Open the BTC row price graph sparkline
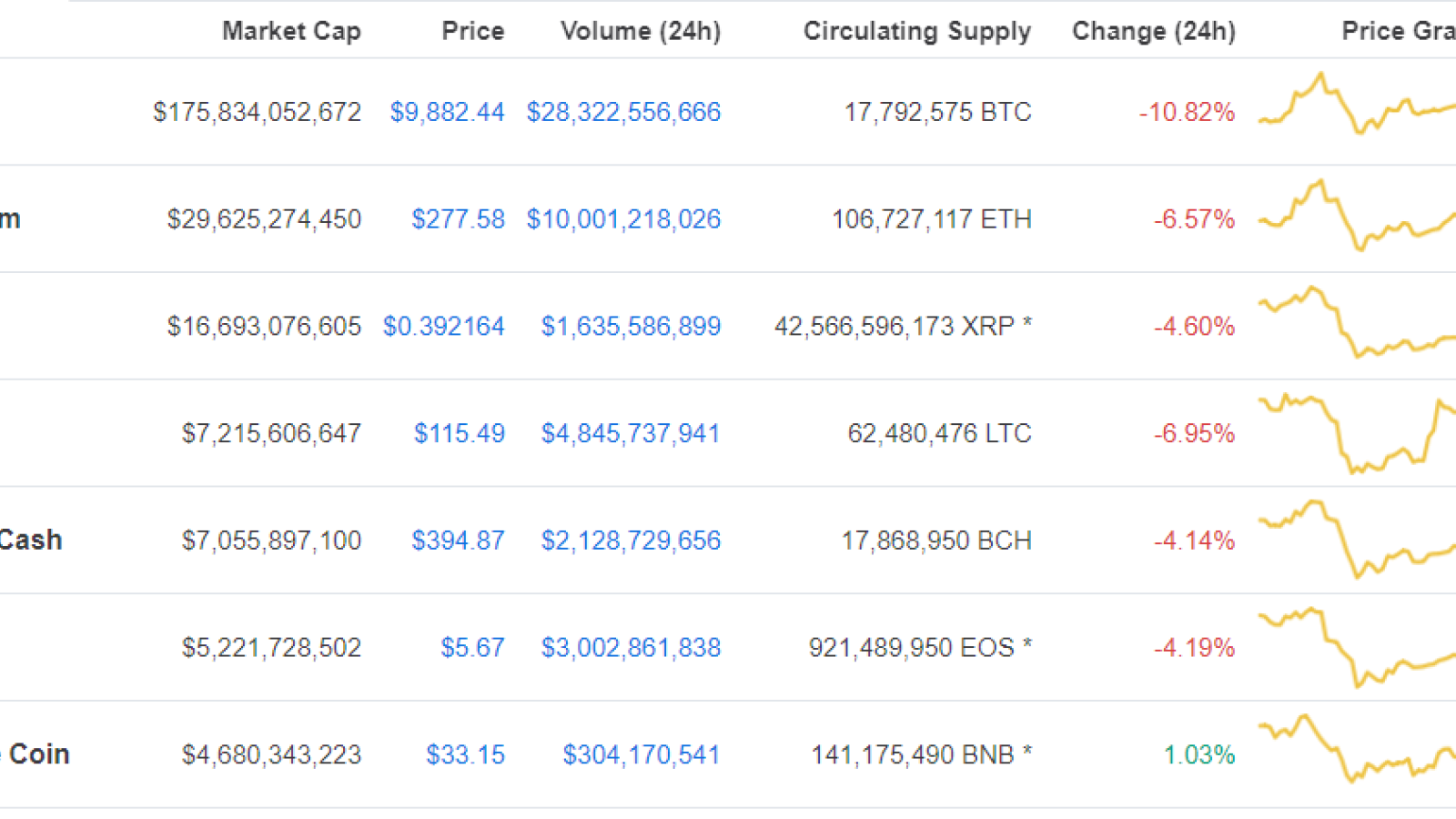 (1357, 103)
